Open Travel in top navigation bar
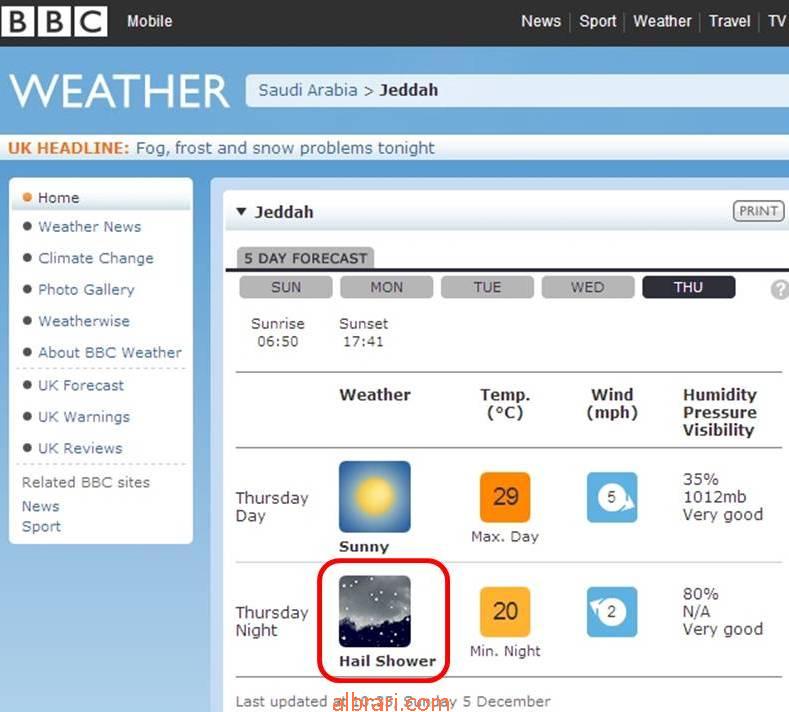Viewport: 789px width, 712px height. point(730,21)
